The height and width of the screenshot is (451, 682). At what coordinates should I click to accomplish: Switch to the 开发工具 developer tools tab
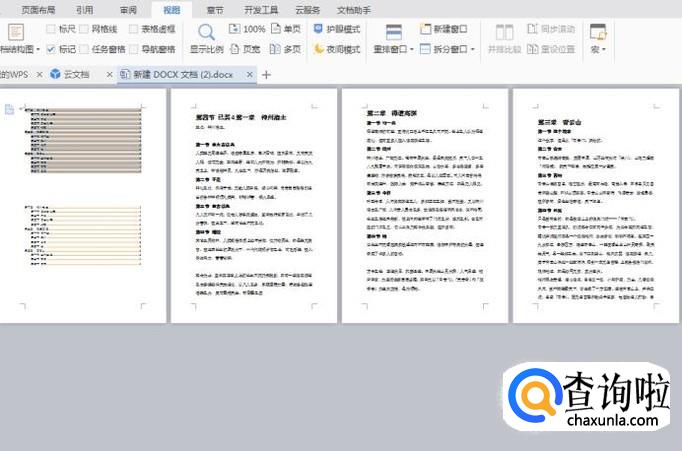pos(262,9)
